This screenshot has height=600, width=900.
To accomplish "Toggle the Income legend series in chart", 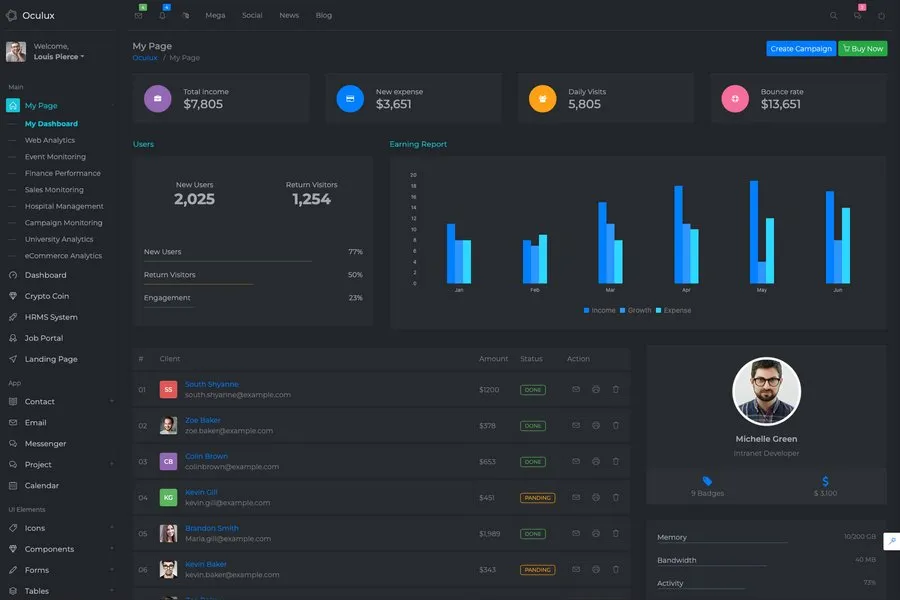I will coord(600,311).
